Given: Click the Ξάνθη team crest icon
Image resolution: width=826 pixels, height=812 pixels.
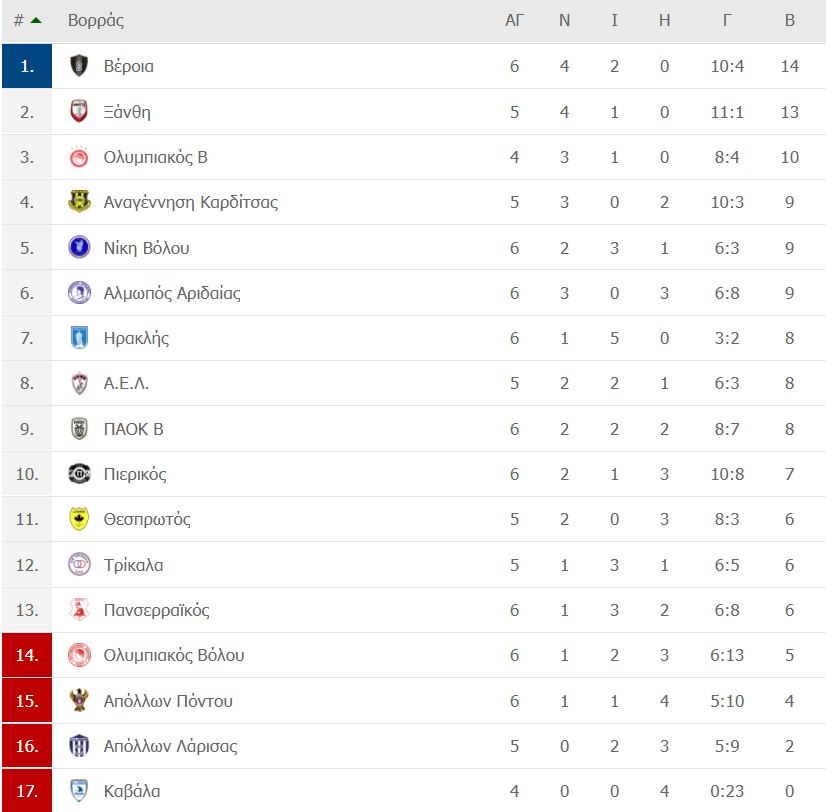Looking at the screenshot, I should pos(79,111).
